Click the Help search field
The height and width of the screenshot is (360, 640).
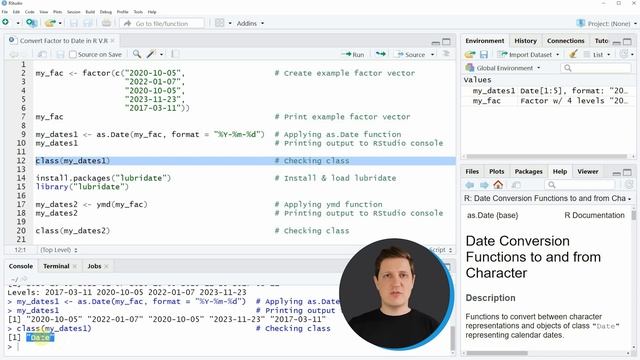pos(580,185)
